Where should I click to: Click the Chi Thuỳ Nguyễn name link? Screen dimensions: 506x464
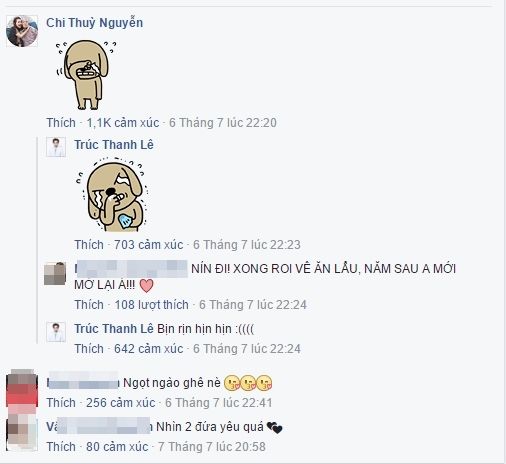(x=94, y=23)
